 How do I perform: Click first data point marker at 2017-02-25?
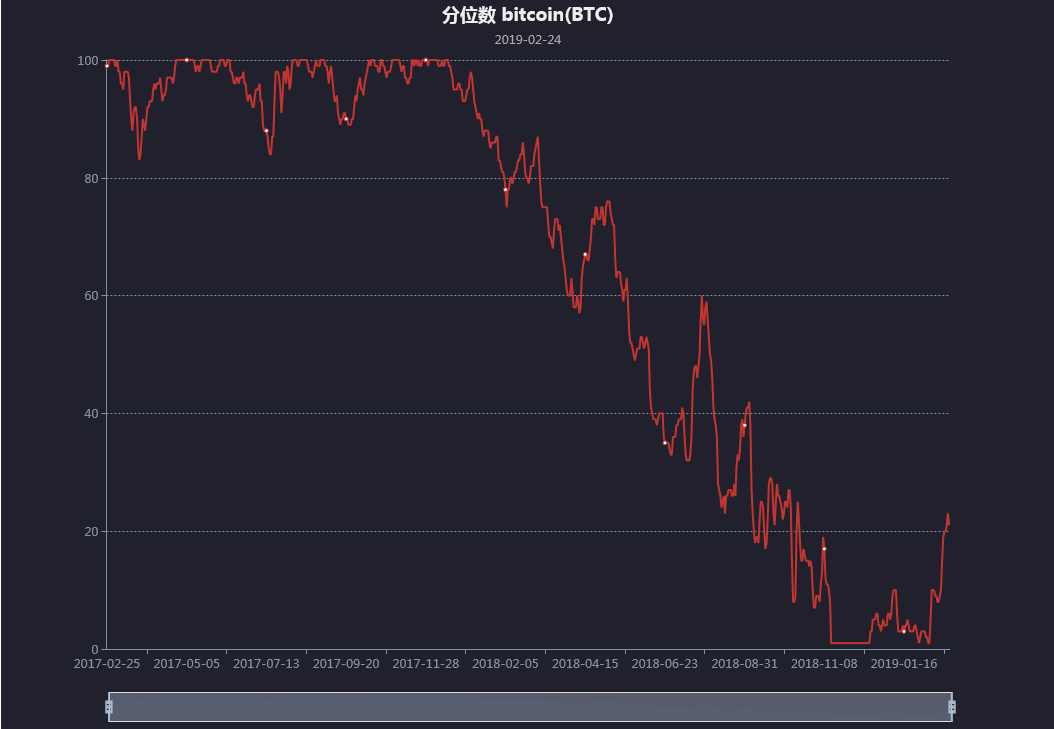click(107, 66)
